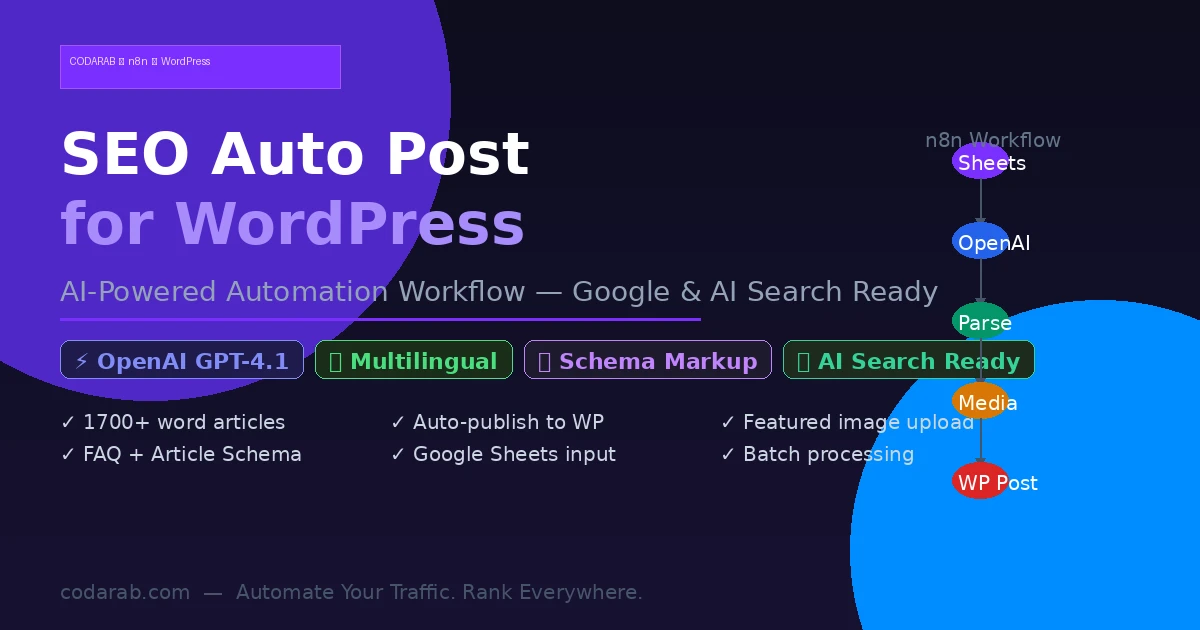Click the n8n Workflow heading label
Image resolution: width=1200 pixels, height=630 pixels.
(992, 140)
